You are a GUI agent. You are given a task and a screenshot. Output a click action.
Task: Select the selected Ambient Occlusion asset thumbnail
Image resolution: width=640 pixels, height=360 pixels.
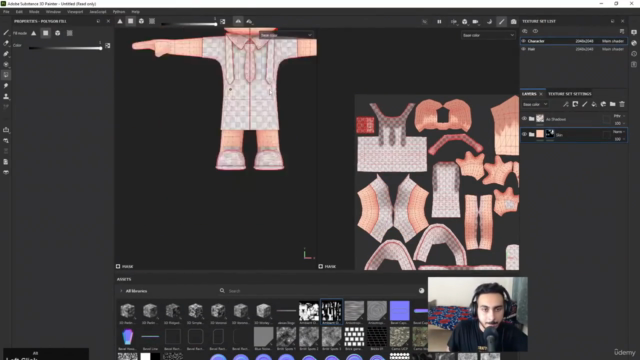(x=331, y=311)
